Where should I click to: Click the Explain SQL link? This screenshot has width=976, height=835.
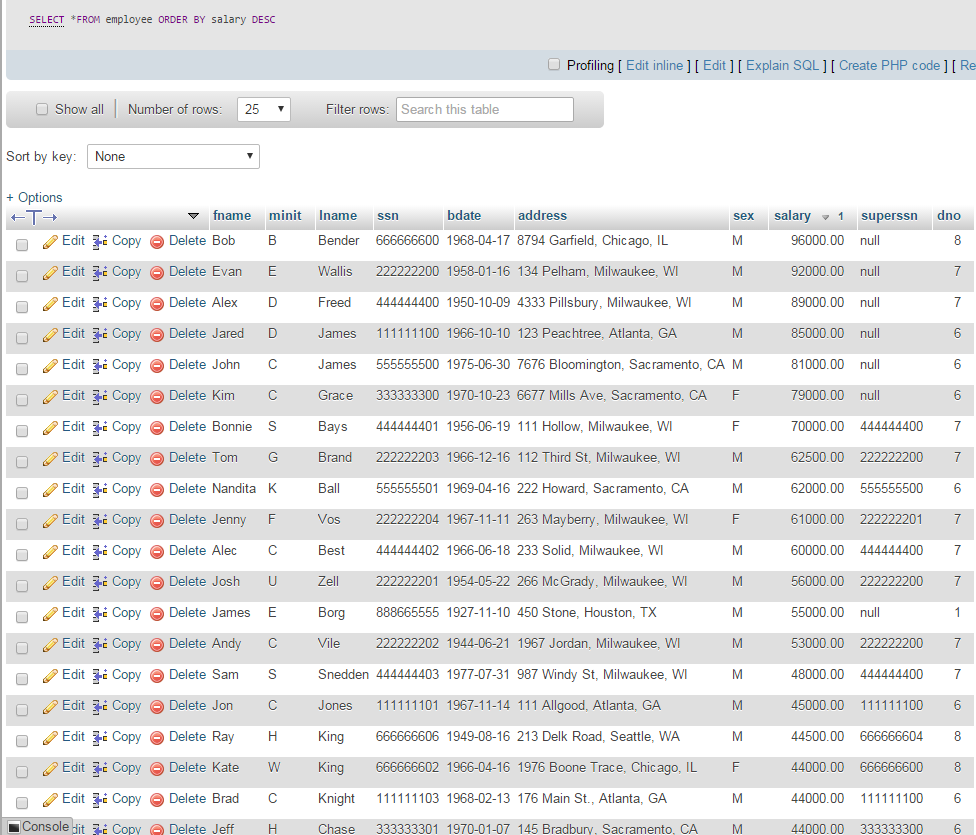[x=782, y=65]
